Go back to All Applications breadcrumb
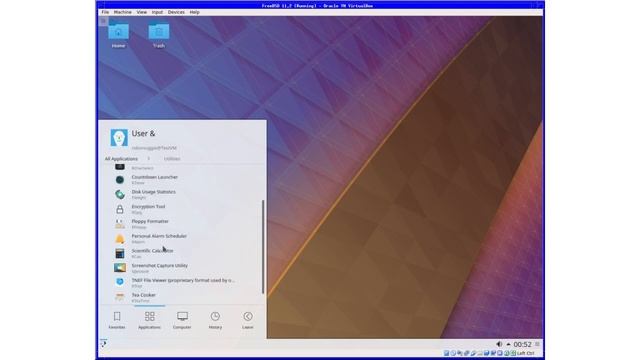Screen dimensions: 640x360 pos(121,159)
